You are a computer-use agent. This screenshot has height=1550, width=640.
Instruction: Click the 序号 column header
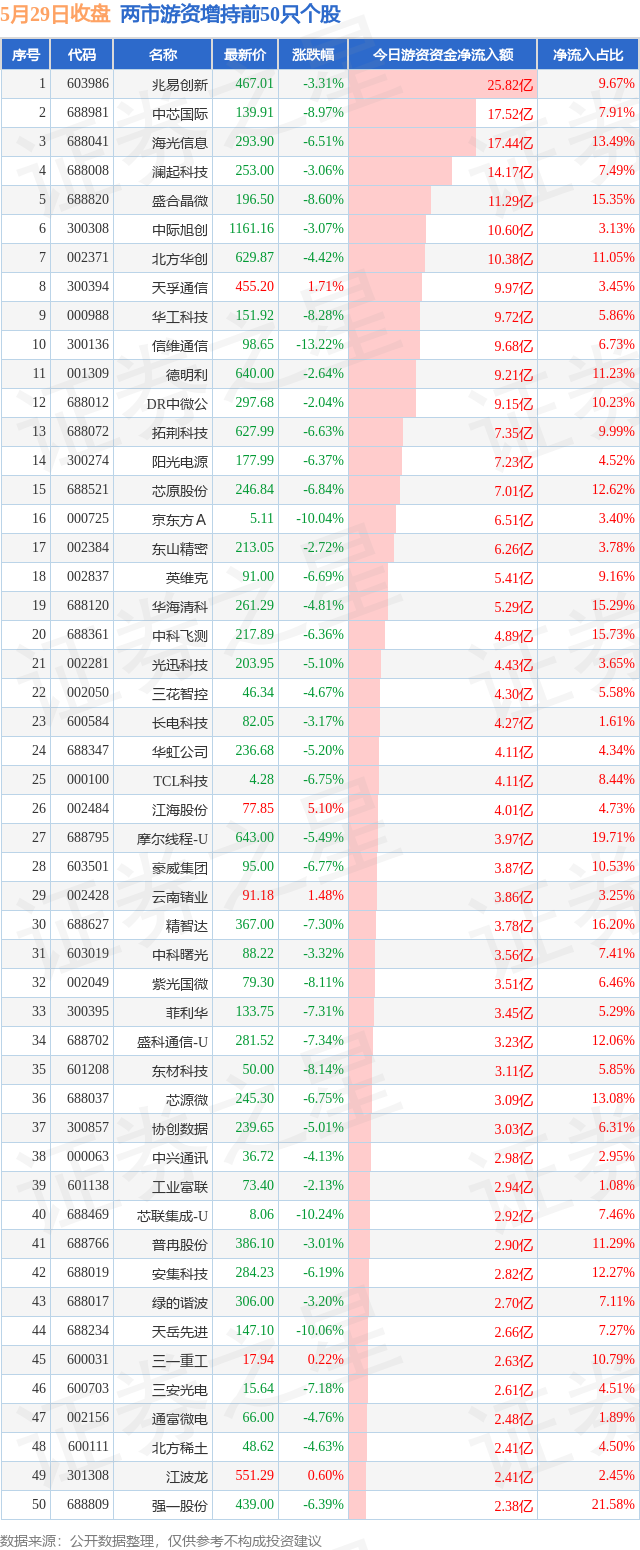click(26, 55)
